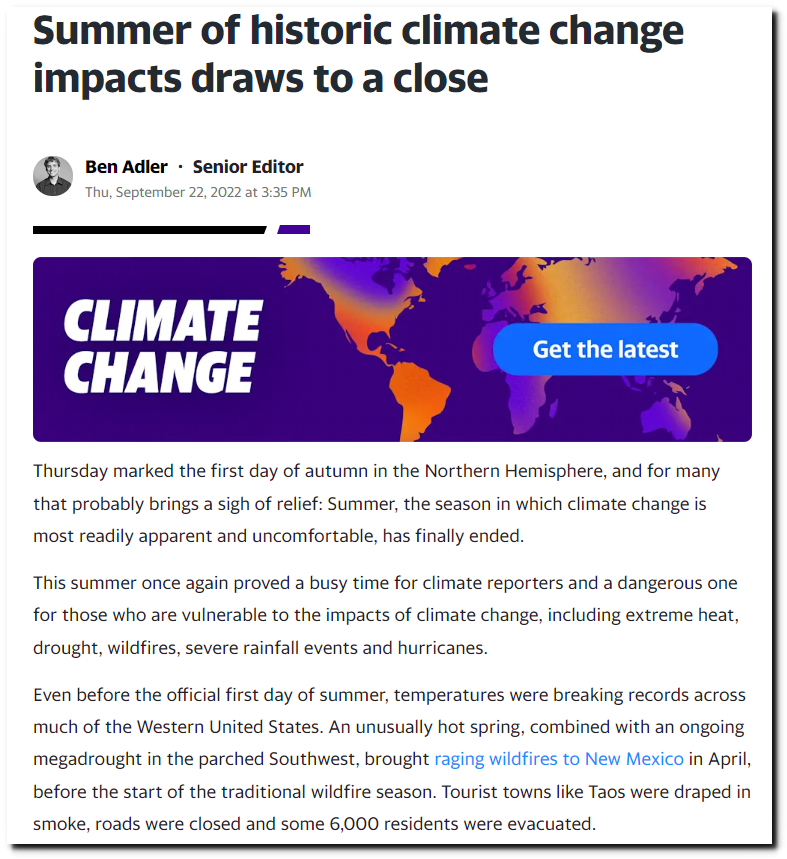Click the purple accent bar under byline
The height and width of the screenshot is (859, 787).
[x=294, y=230]
